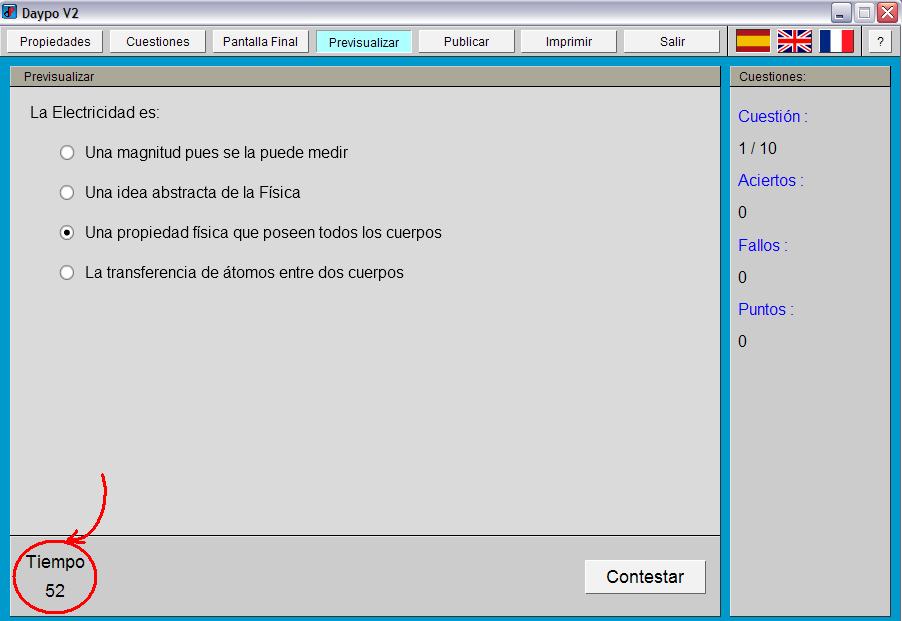Go to the Cuestiones tab
This screenshot has height=621, width=902.
158,41
